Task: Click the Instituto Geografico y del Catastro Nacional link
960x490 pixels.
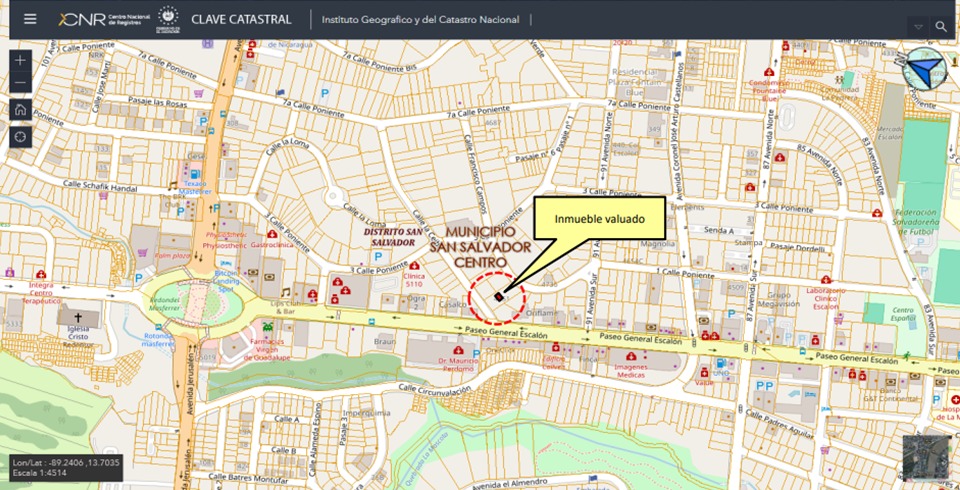Action: [421, 19]
